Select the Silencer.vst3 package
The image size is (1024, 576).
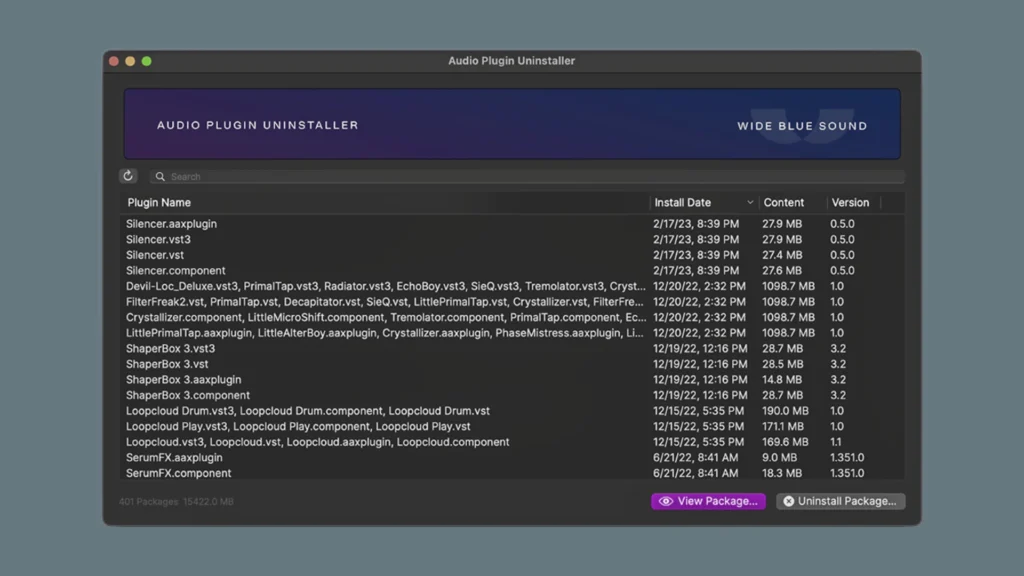(158, 240)
